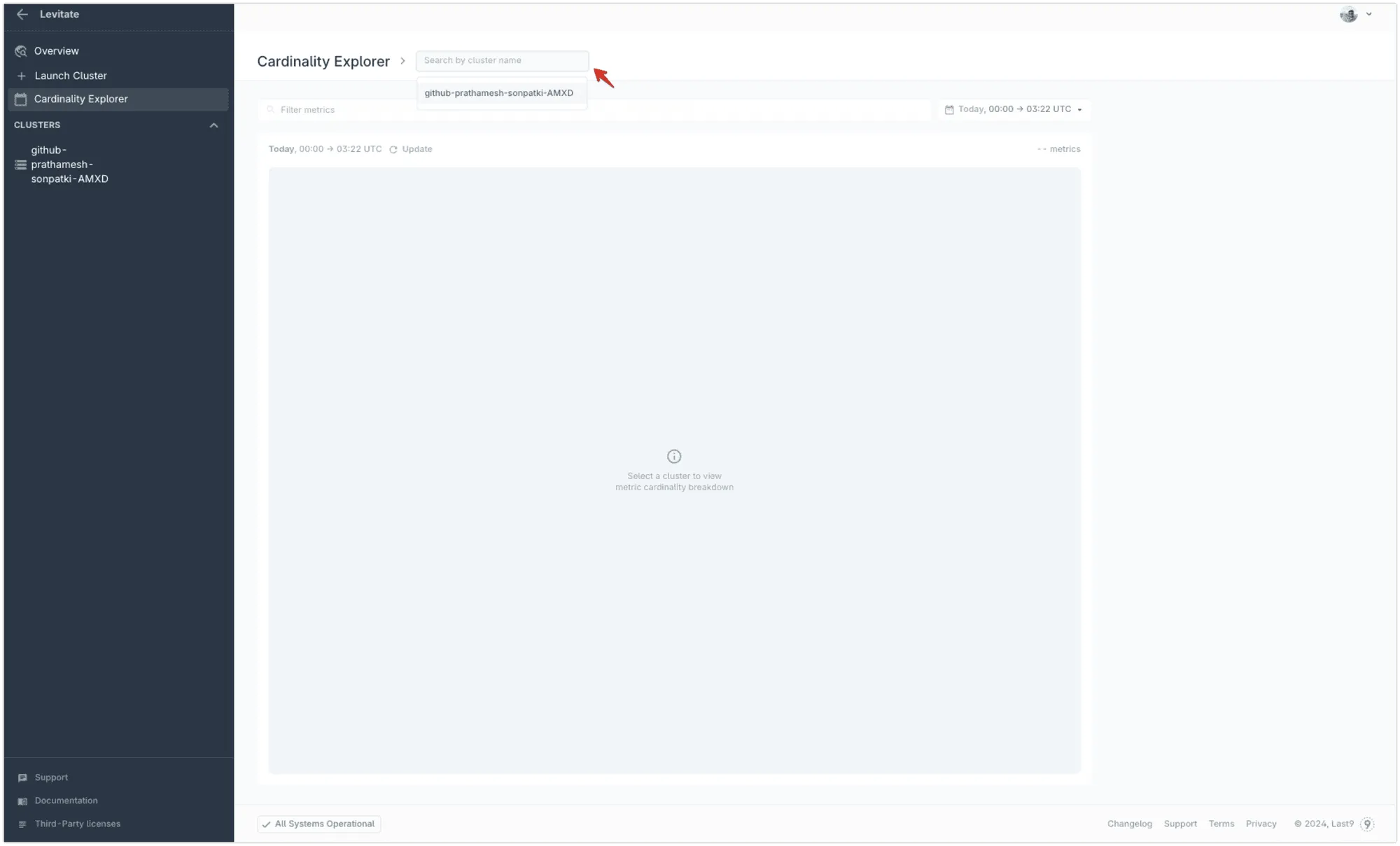Click the back arrow next to Levitate

coord(22,14)
